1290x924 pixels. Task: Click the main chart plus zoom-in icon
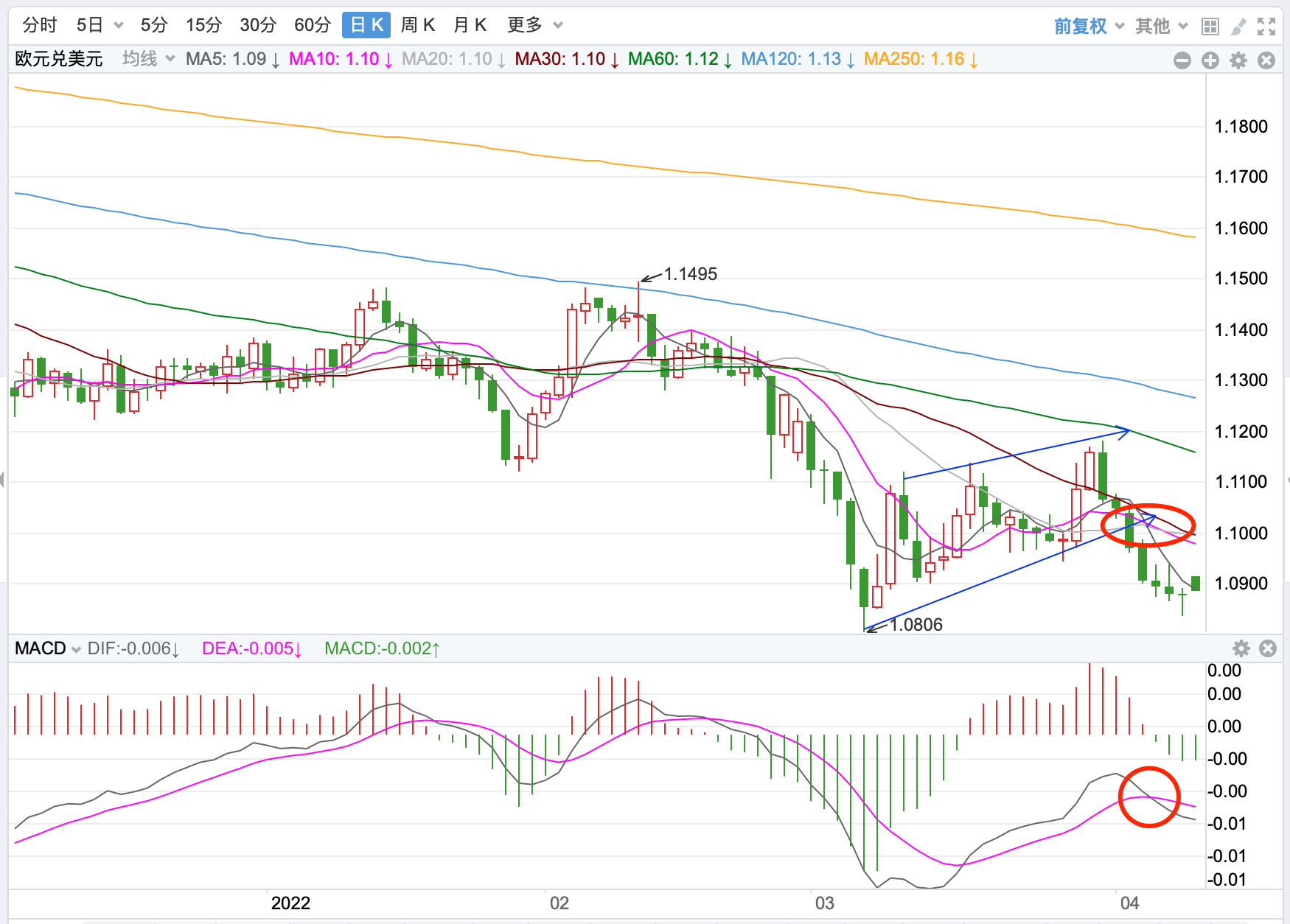pos(1210,60)
